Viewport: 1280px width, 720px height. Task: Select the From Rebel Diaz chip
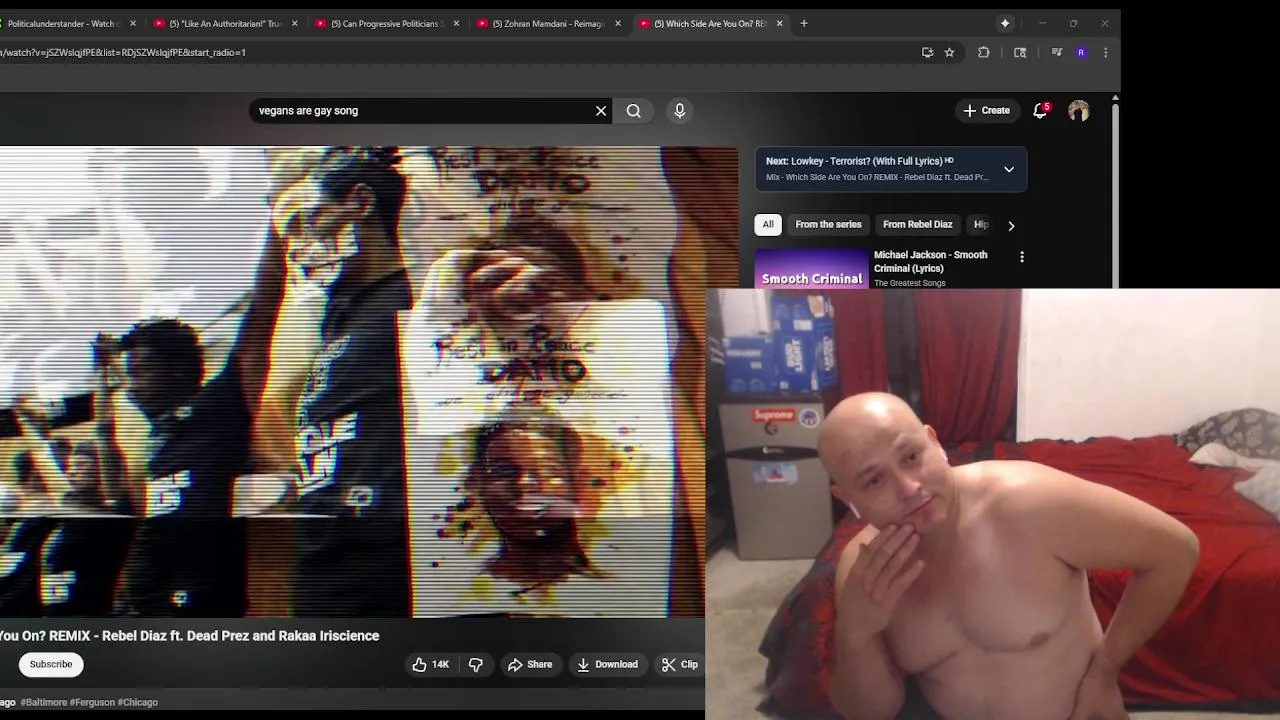pos(917,225)
